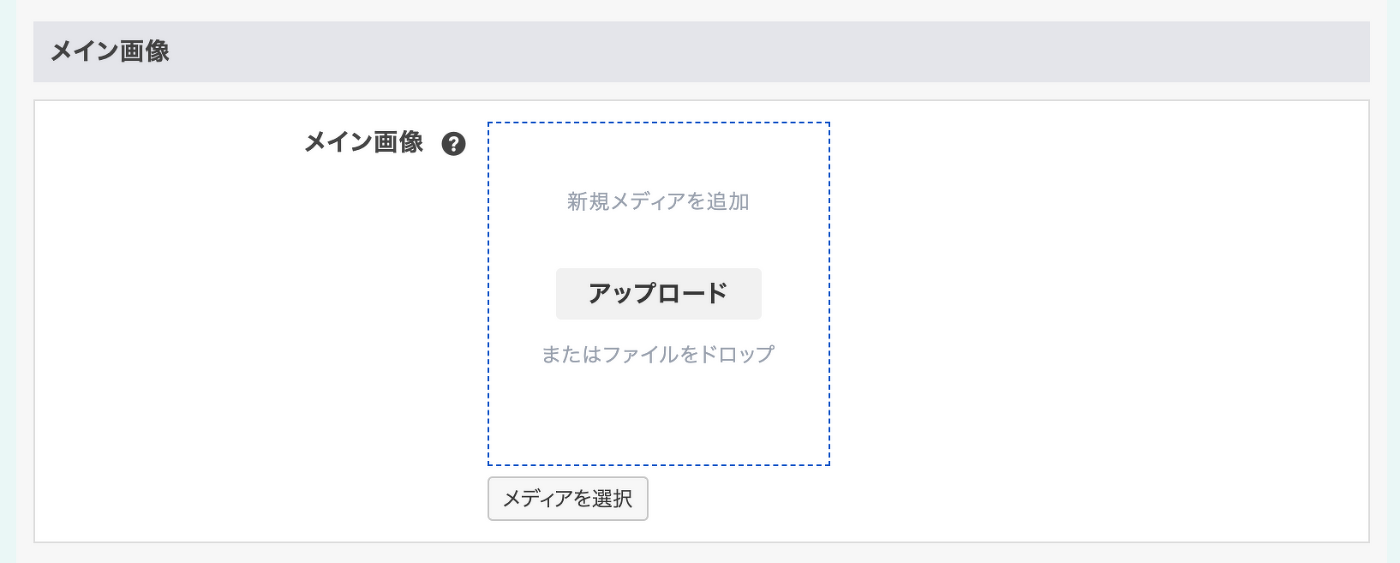
Task: Click the 新規メディアを追加 text
Action: tap(658, 202)
